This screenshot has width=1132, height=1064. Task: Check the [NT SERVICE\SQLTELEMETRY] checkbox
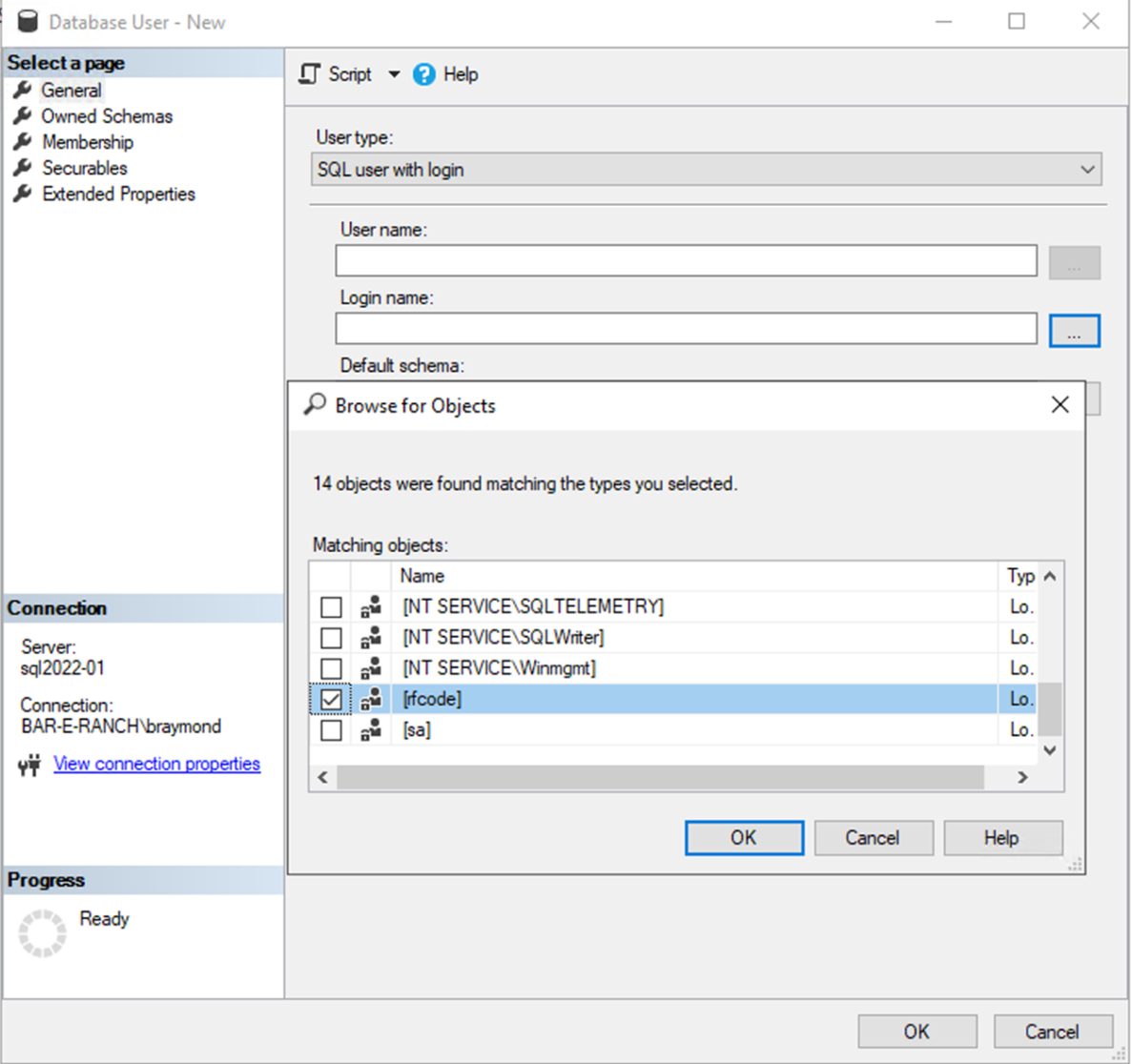pos(331,607)
